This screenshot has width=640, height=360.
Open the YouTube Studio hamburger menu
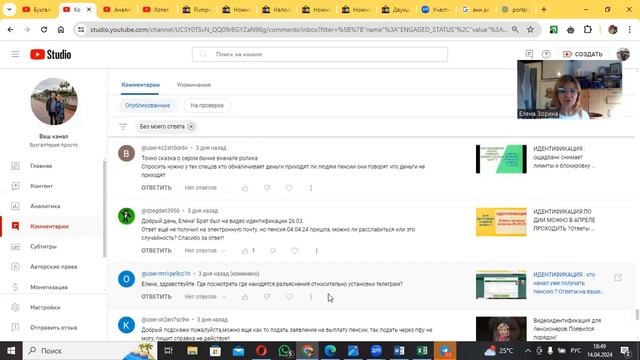[16, 54]
